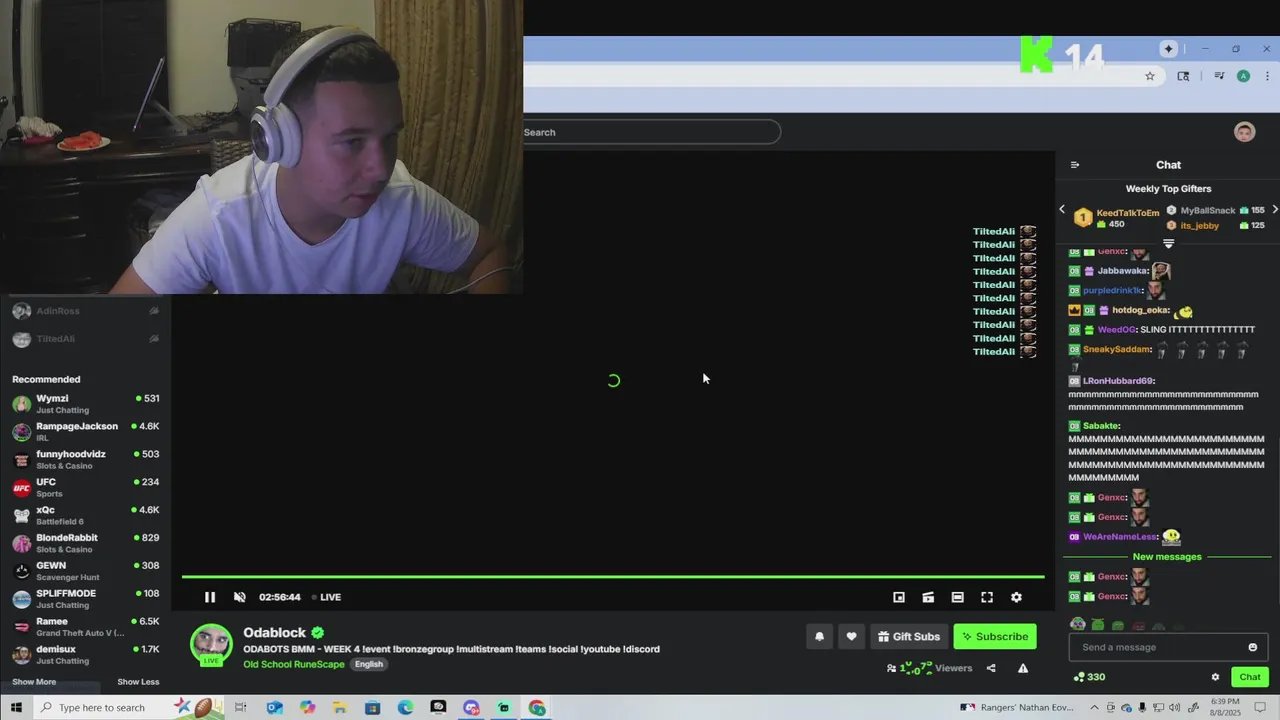Expand recommended list with Show More
The height and width of the screenshot is (720, 1280).
click(34, 682)
